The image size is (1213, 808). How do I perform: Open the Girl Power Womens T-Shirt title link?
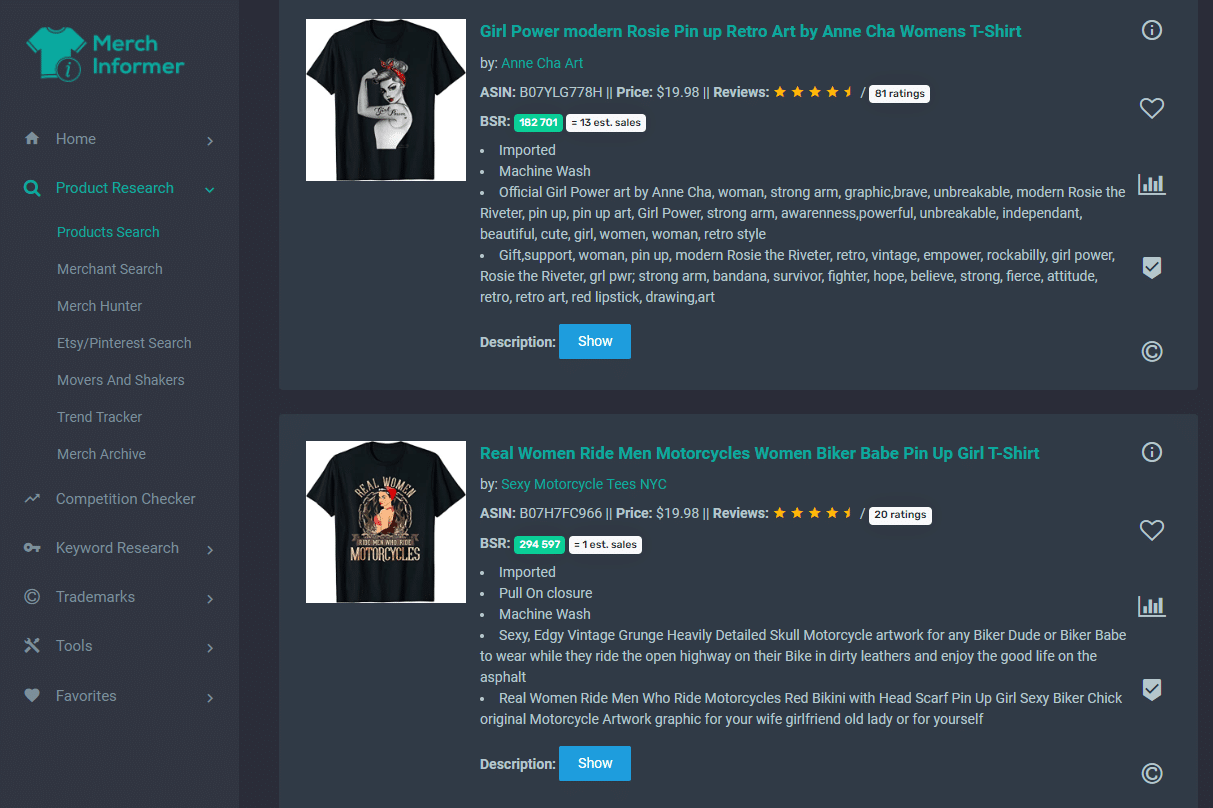pos(751,31)
